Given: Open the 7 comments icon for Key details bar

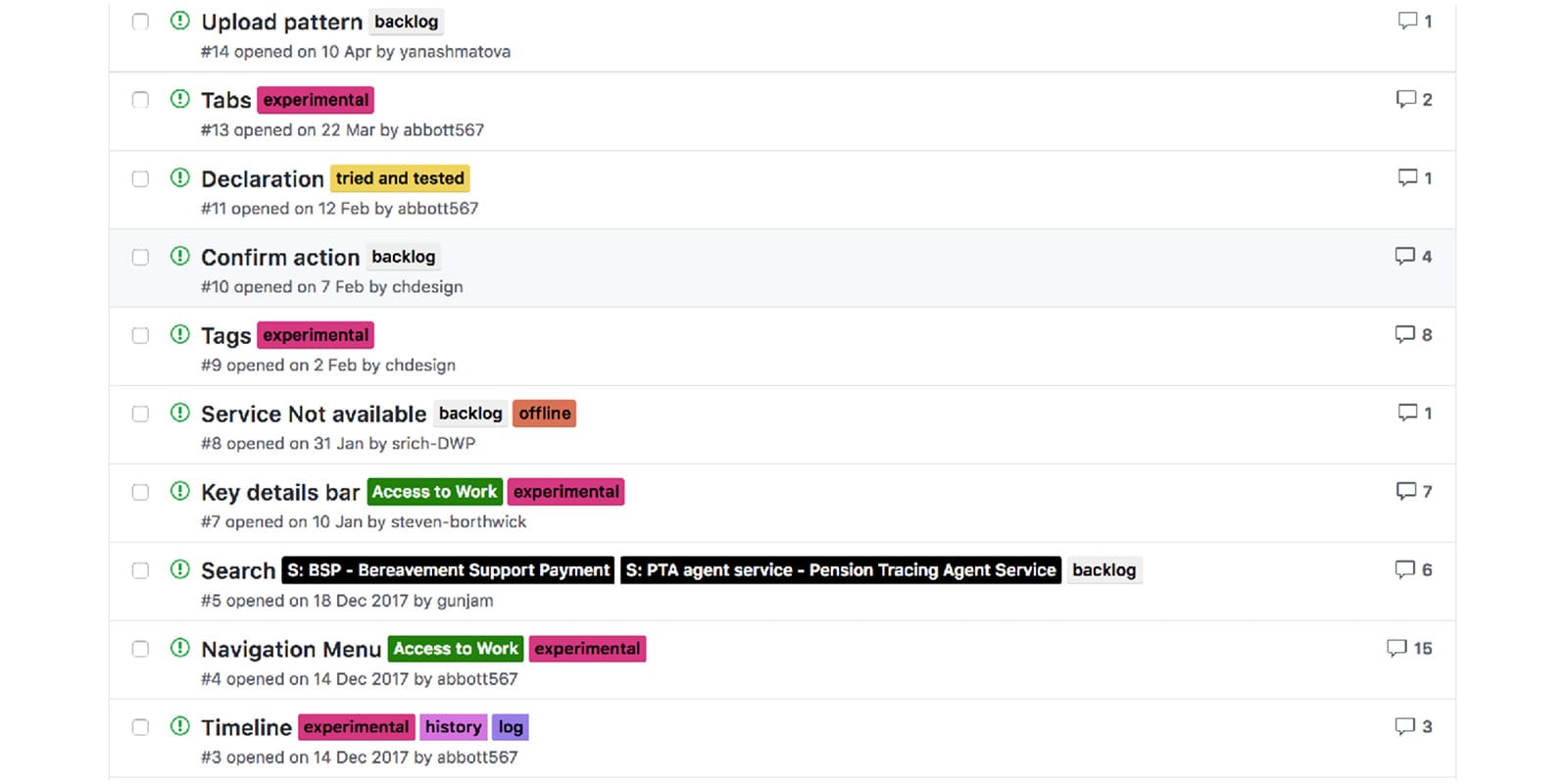Looking at the screenshot, I should tap(1406, 491).
